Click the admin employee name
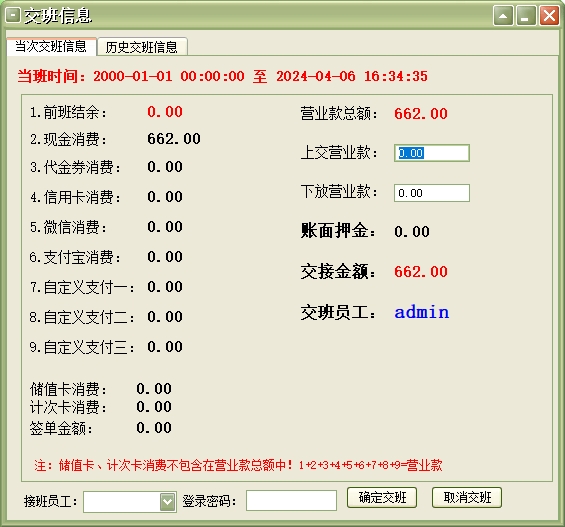 click(422, 312)
